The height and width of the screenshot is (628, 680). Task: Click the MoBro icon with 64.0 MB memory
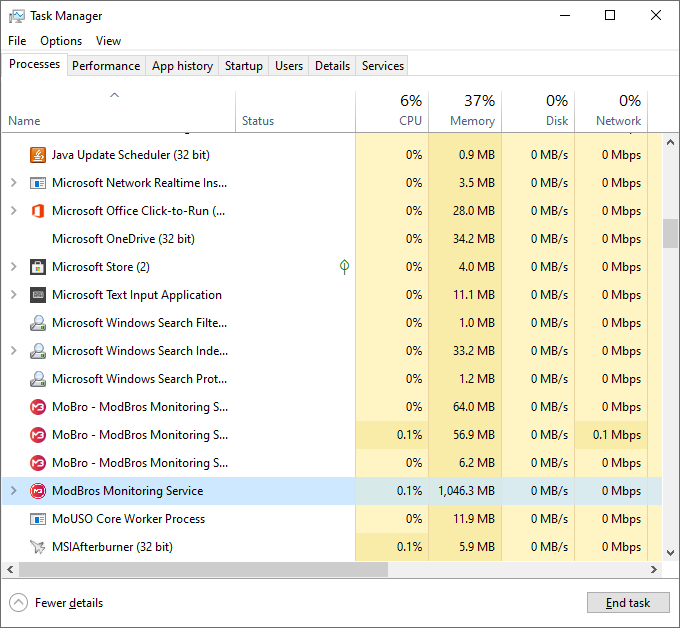coord(38,407)
